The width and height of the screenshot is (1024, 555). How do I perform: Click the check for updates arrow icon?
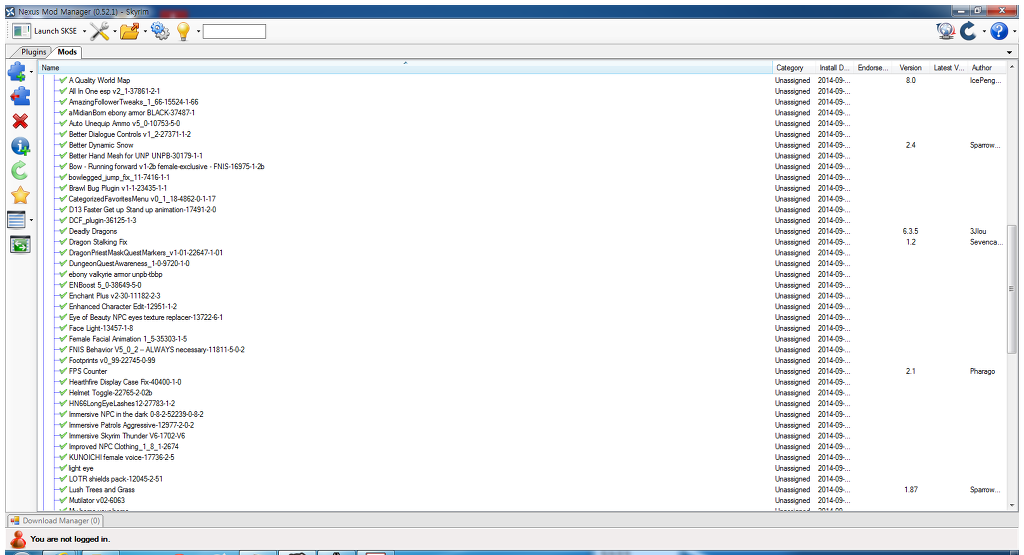(x=968, y=31)
